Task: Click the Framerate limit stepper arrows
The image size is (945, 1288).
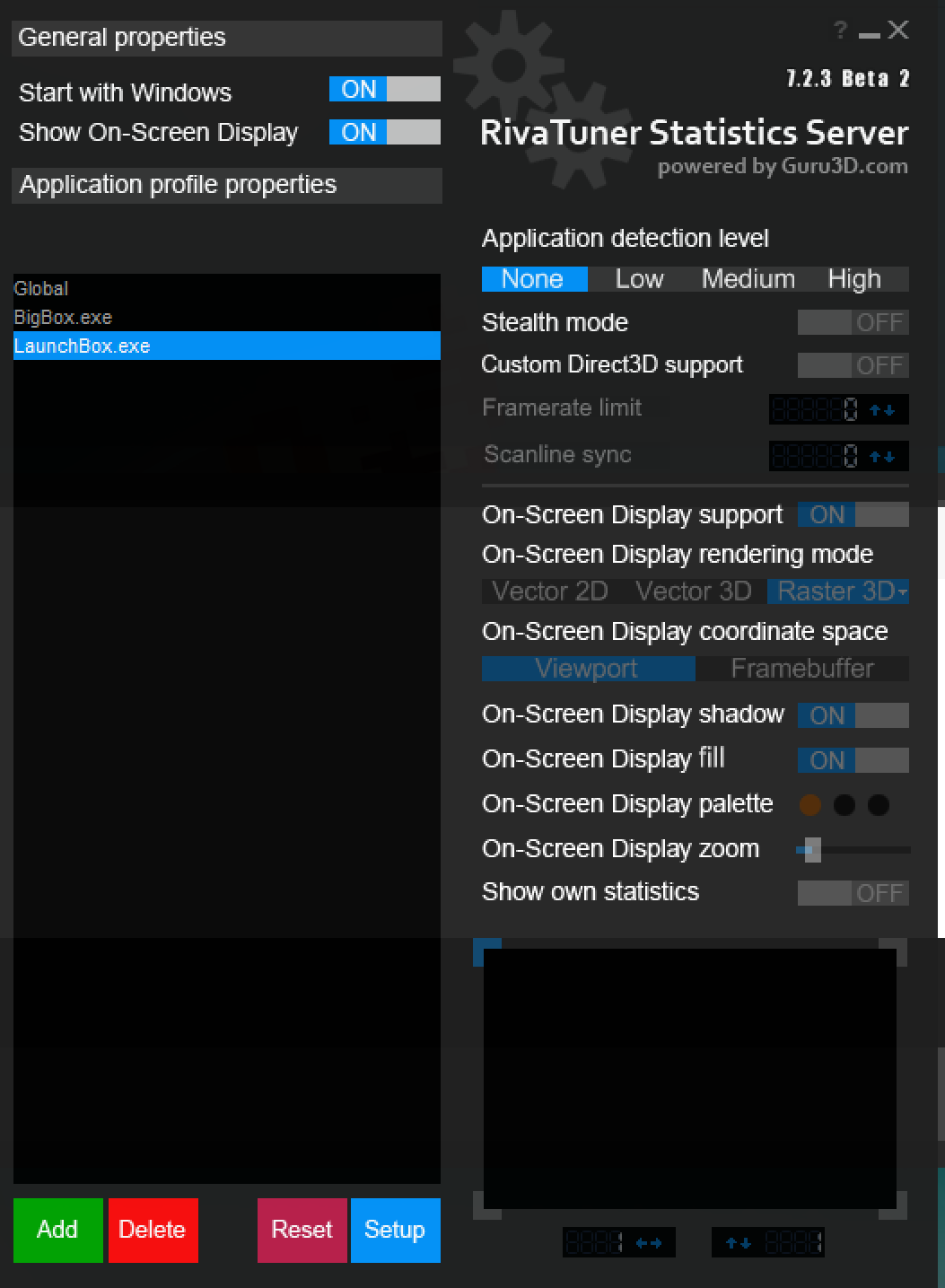Action: 883,410
